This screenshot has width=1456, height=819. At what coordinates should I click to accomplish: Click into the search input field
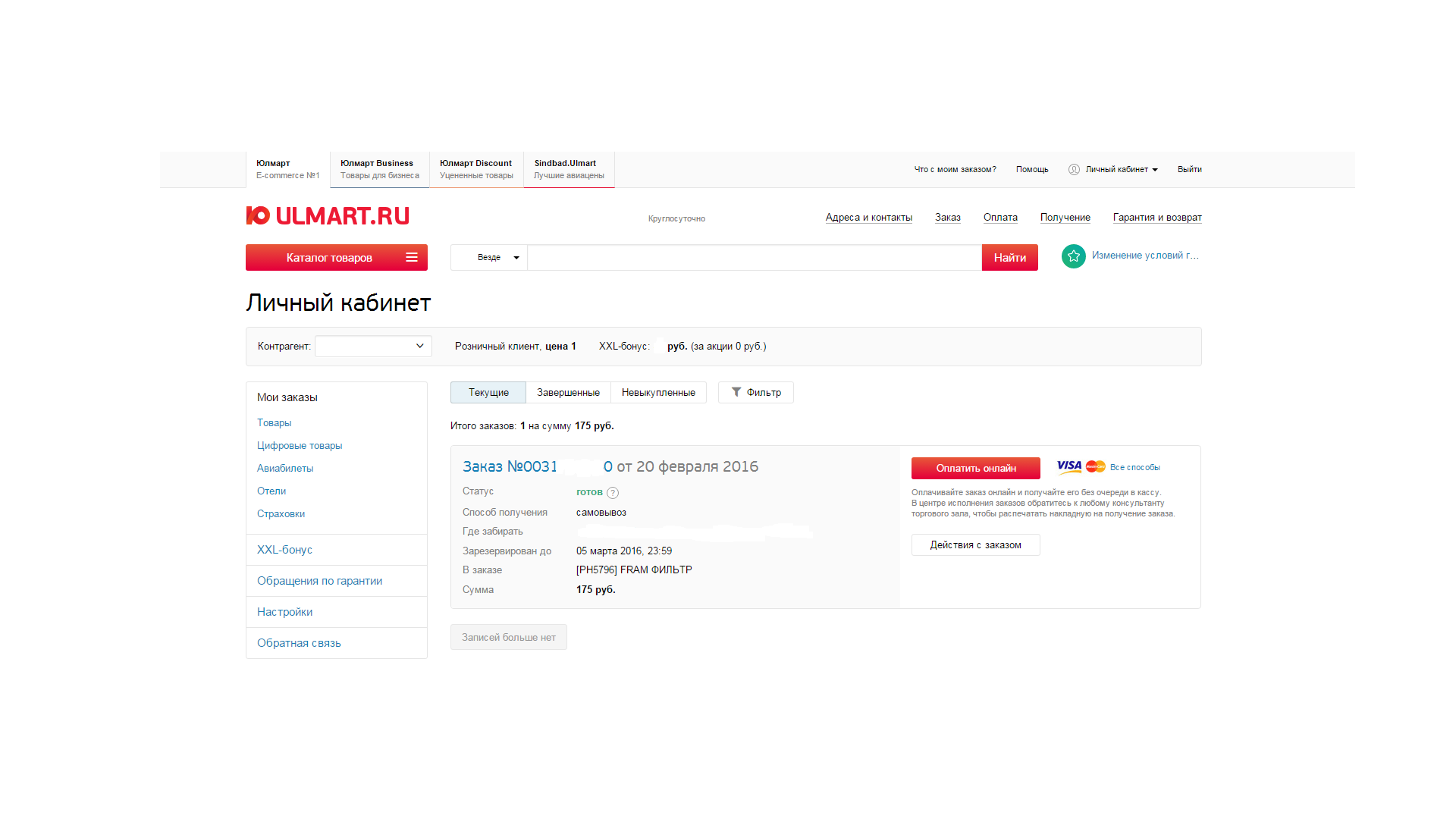(x=755, y=257)
